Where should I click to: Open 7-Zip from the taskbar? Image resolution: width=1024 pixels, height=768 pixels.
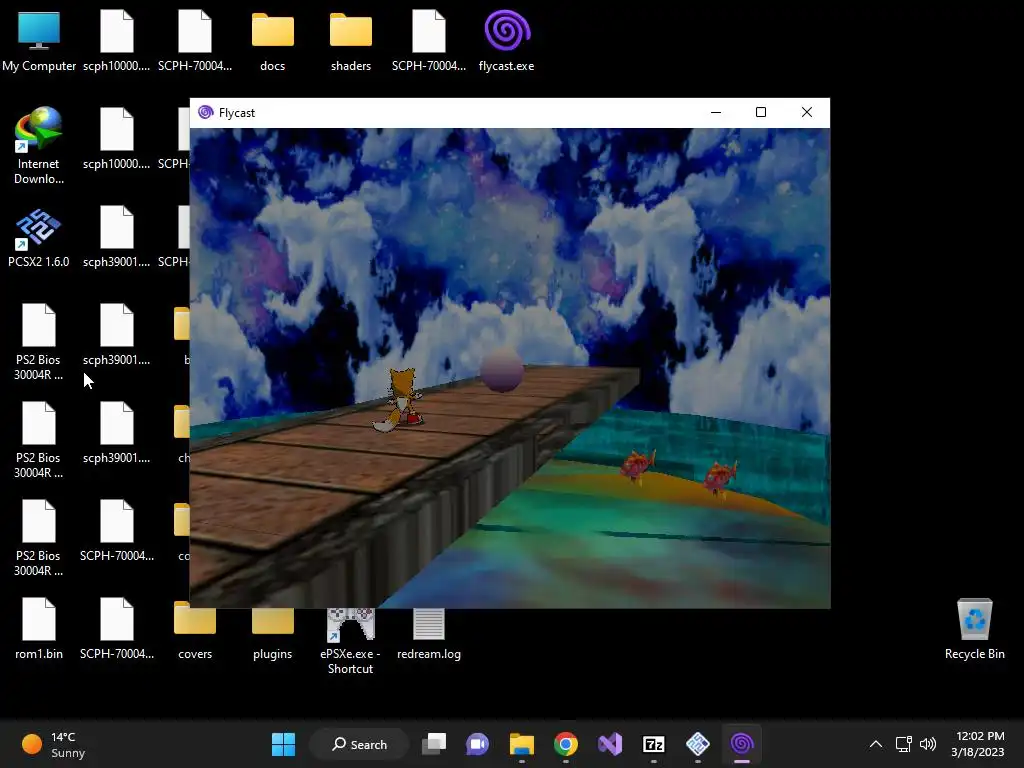point(654,744)
